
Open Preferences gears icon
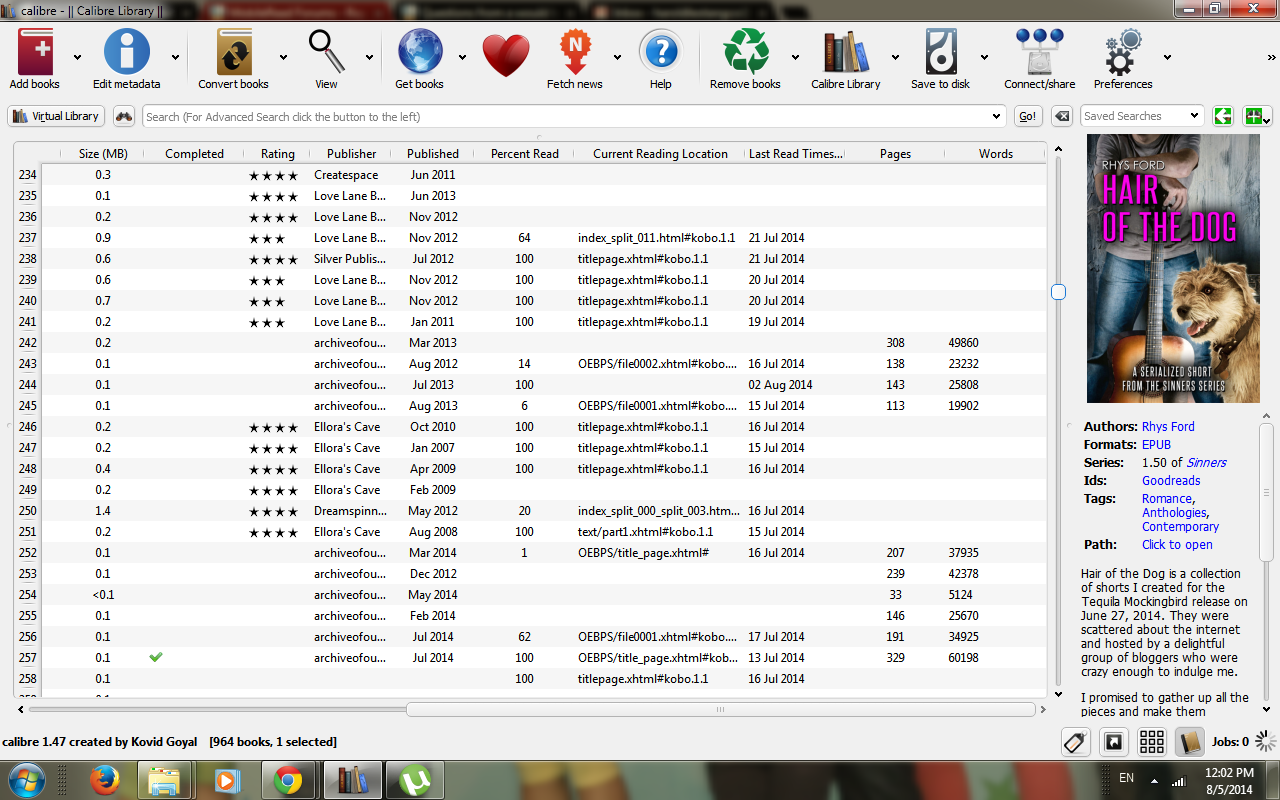point(1123,53)
